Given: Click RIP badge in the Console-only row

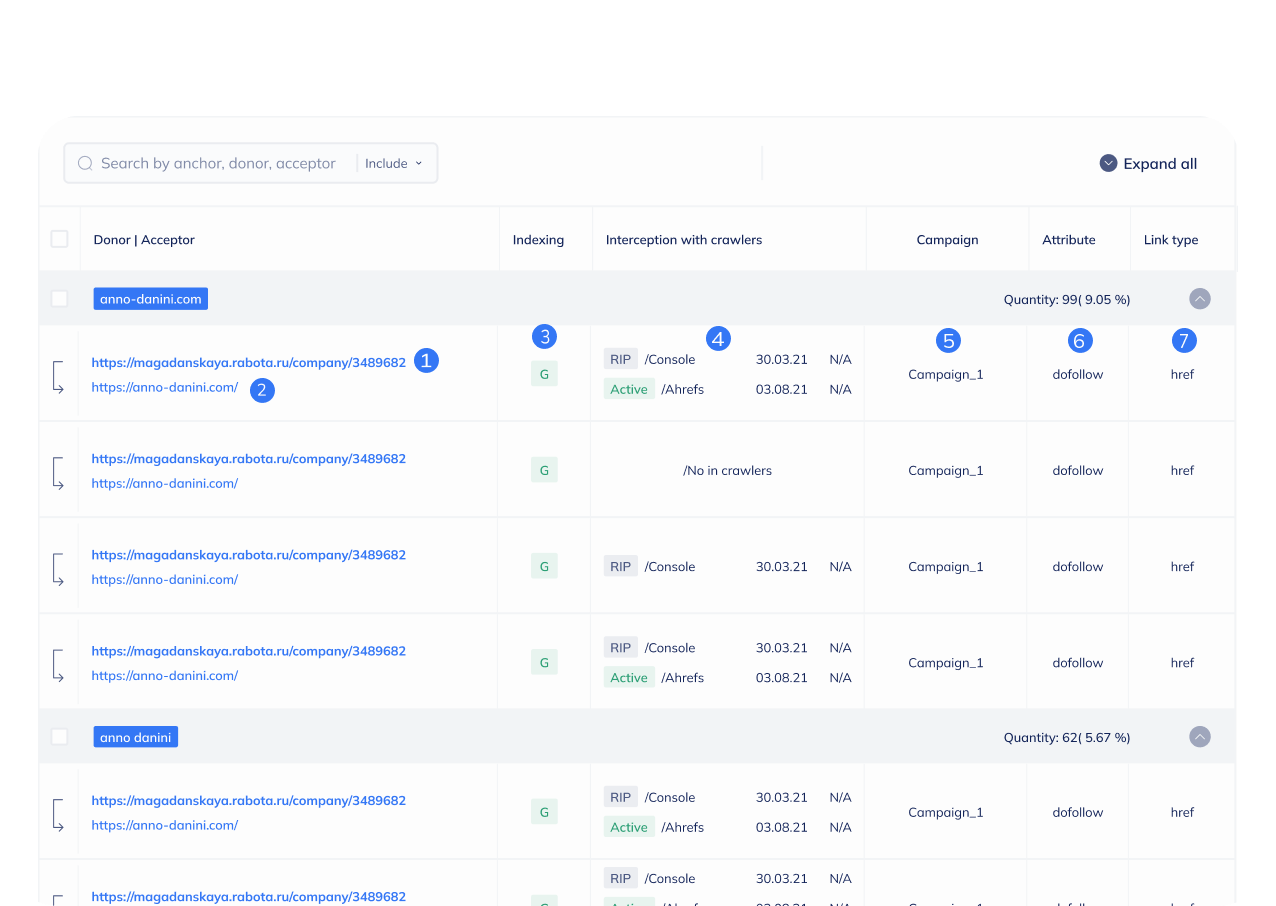Looking at the screenshot, I should coord(621,566).
